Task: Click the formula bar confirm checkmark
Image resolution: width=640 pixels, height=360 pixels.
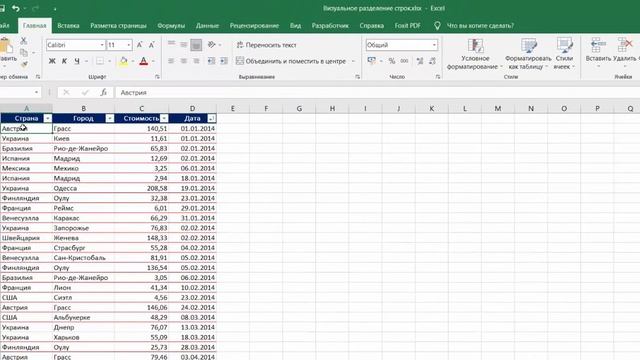Action: [85, 93]
